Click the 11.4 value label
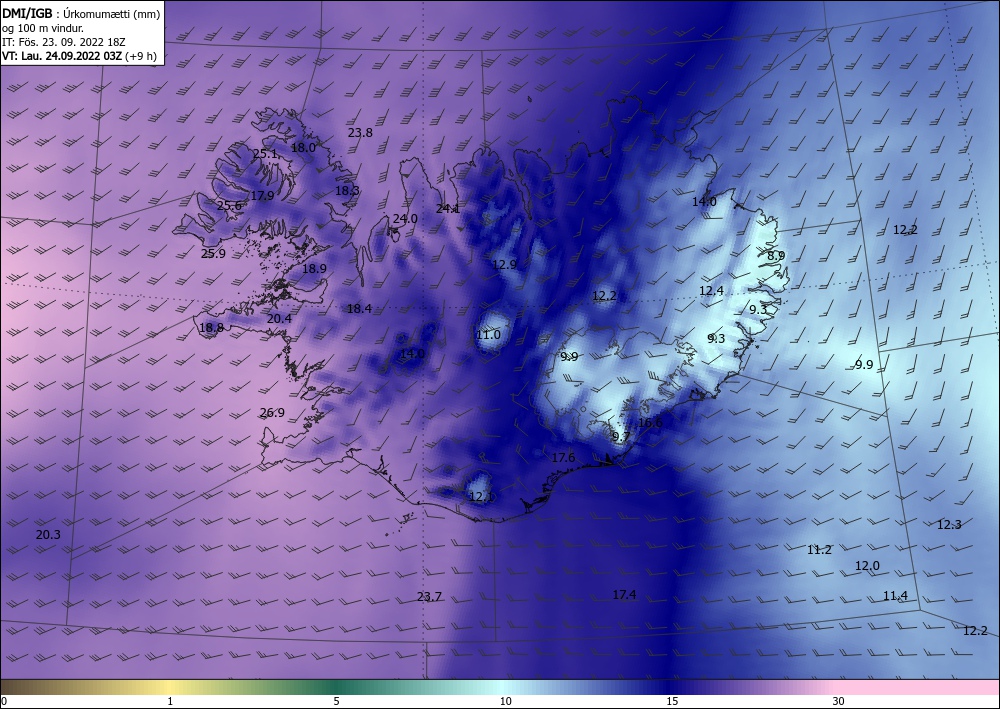 click(x=895, y=596)
